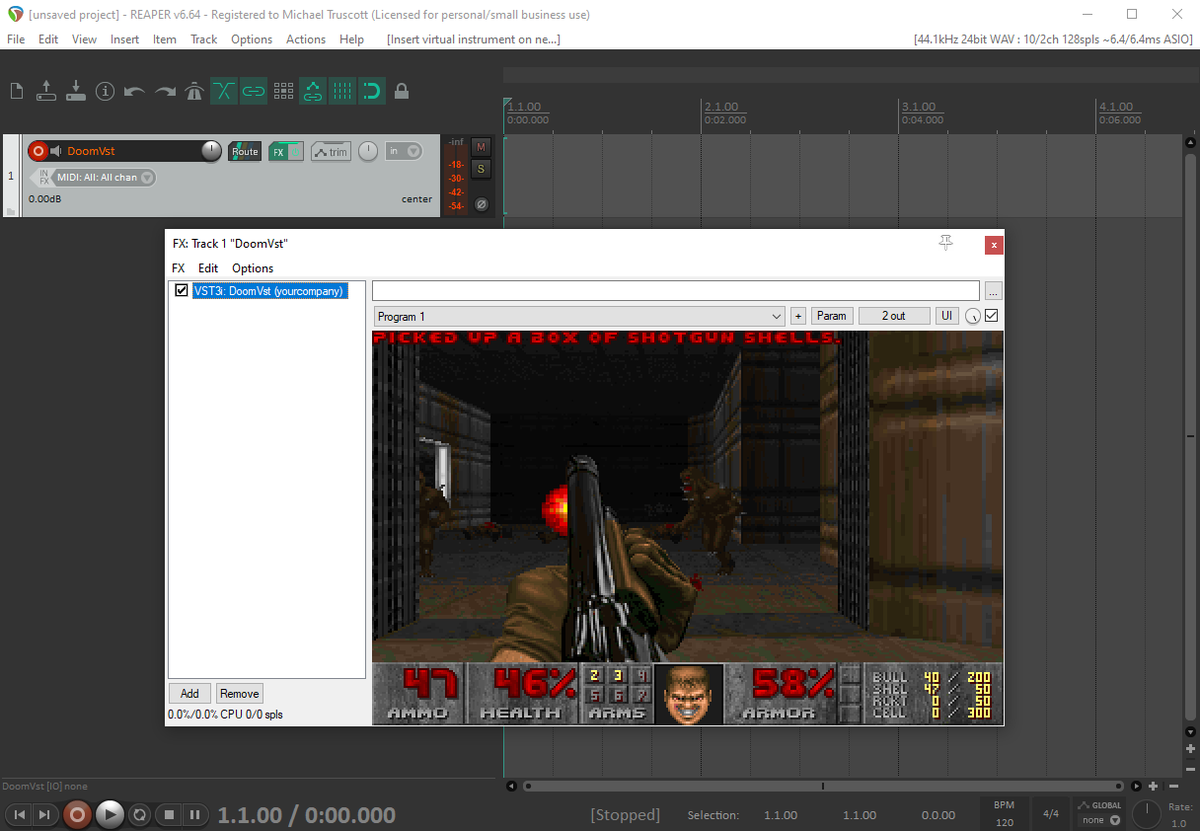Toggle Item grouping link icon
The image size is (1200, 831).
coord(254,92)
